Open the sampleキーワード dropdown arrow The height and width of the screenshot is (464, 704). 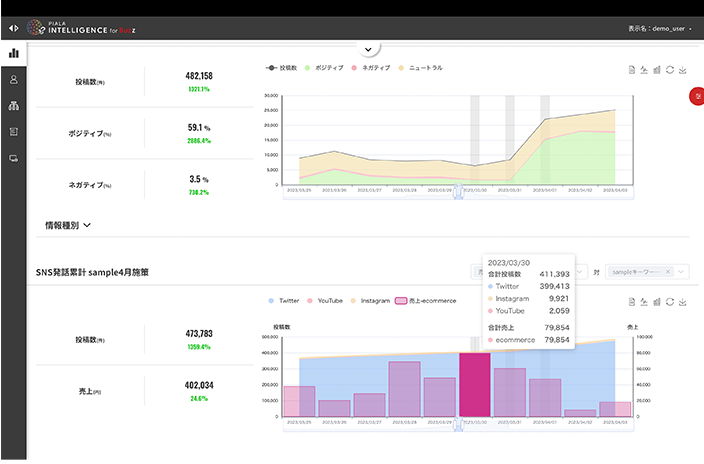(x=681, y=271)
